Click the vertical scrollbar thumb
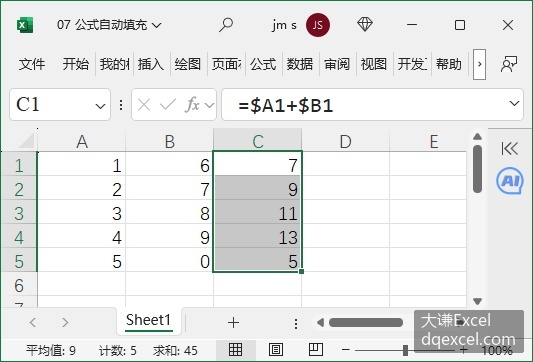 478,169
